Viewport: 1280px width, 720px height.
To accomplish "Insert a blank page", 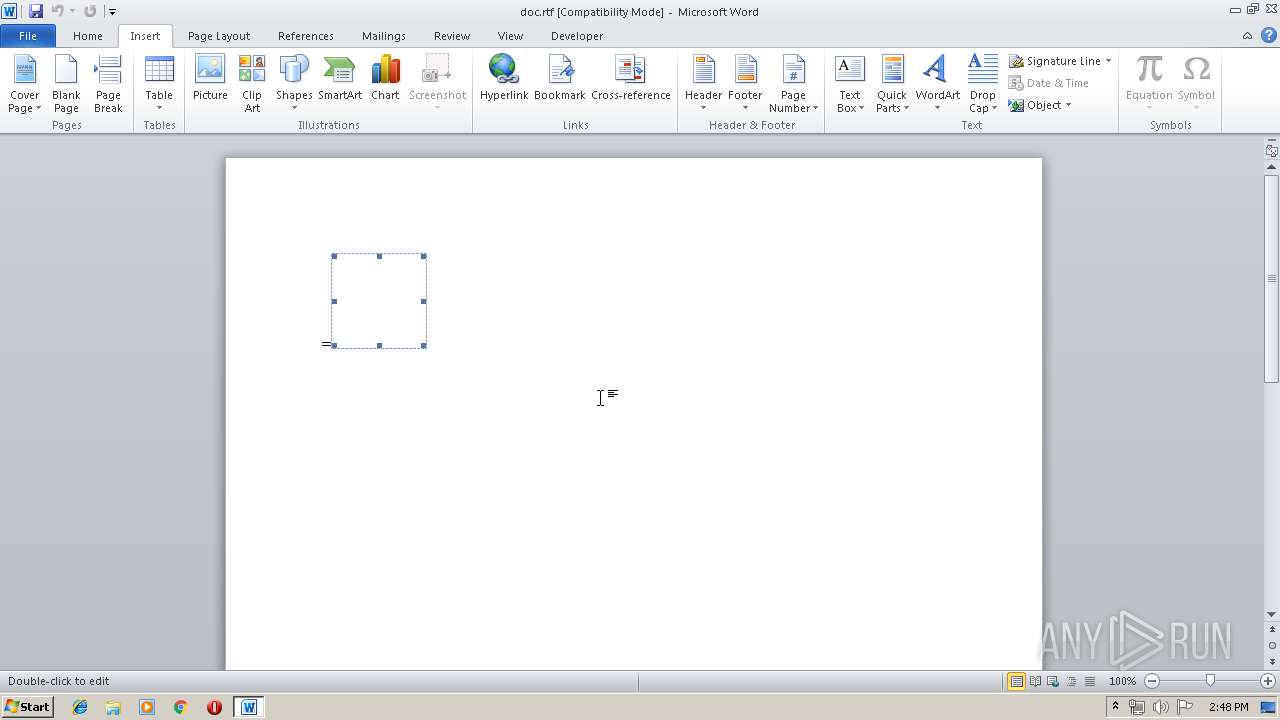I will point(66,84).
